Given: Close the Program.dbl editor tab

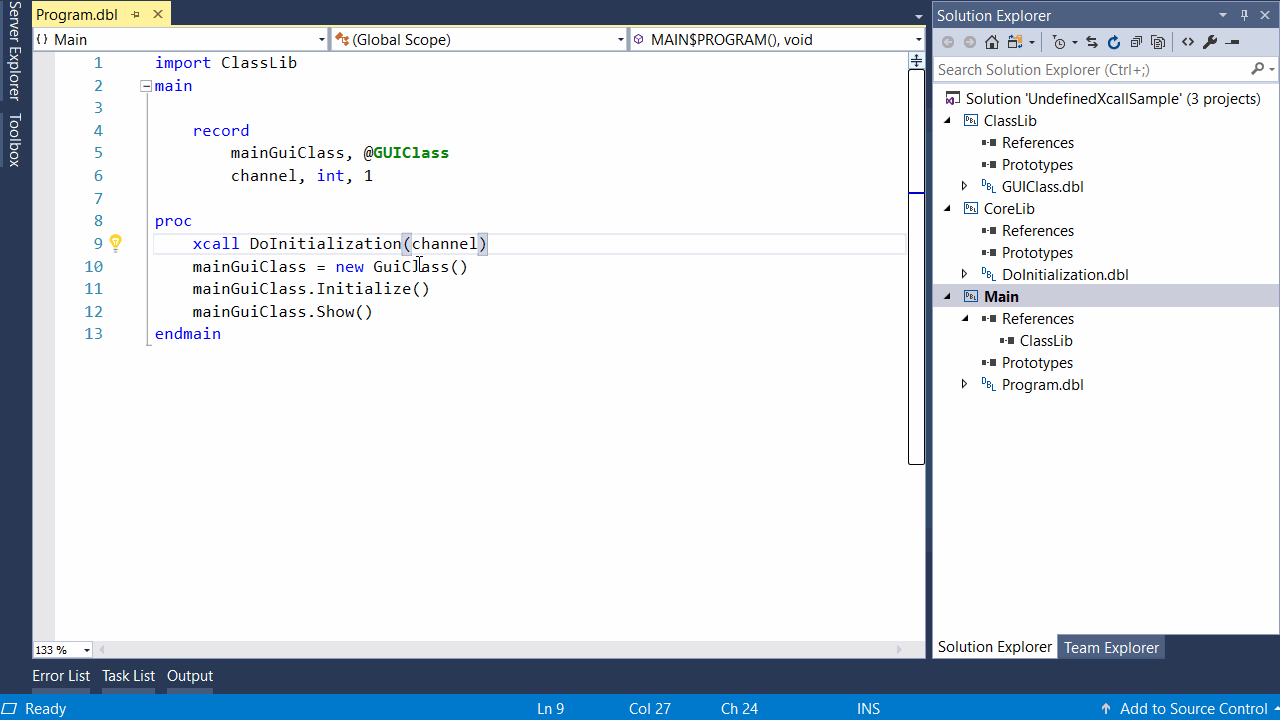Looking at the screenshot, I should pyautogui.click(x=158, y=15).
